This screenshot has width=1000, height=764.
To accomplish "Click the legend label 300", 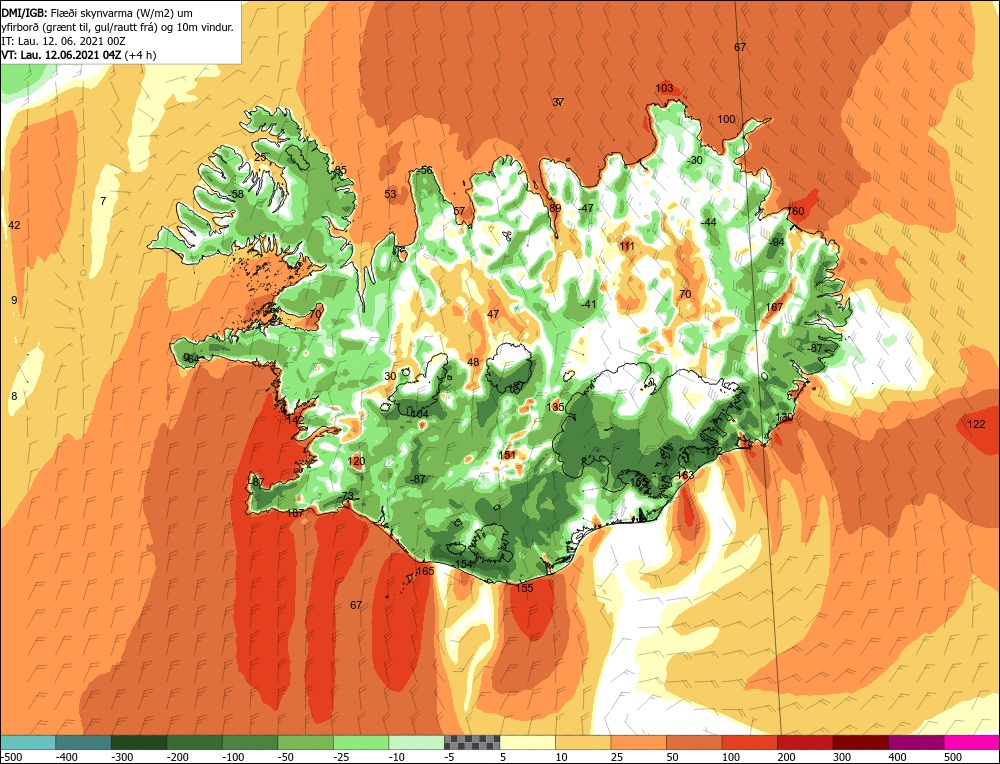I will point(842,757).
